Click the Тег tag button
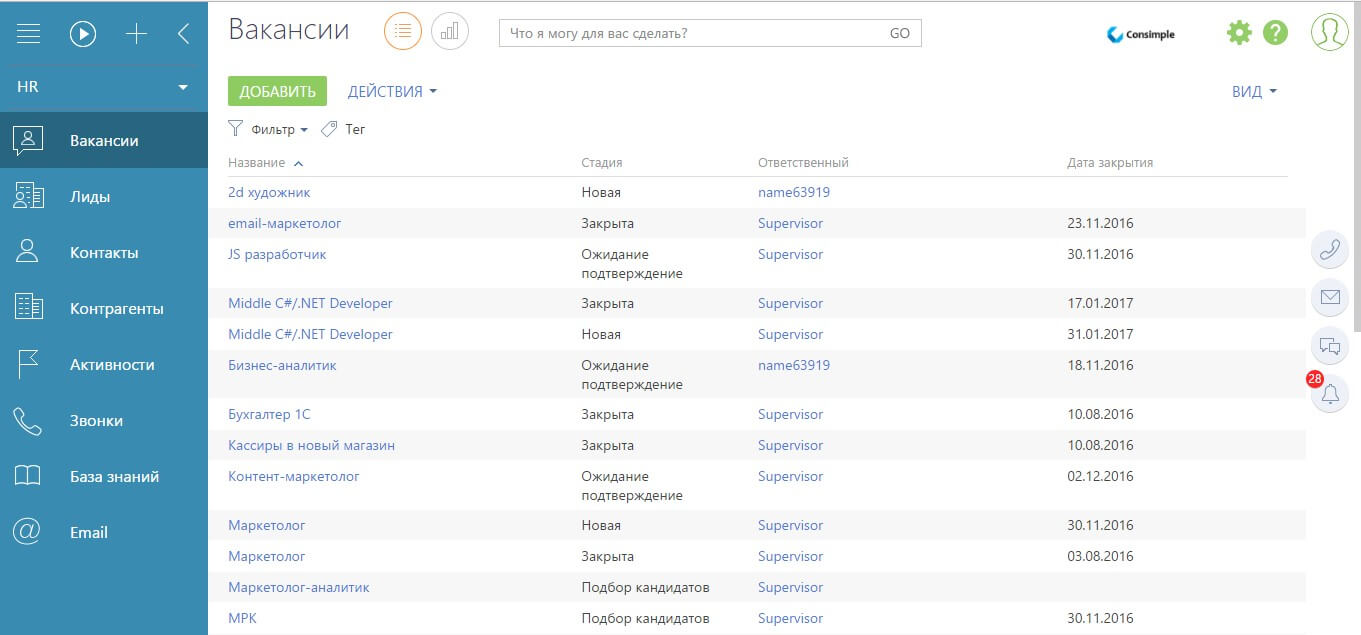The image size is (1361, 635). (x=343, y=129)
